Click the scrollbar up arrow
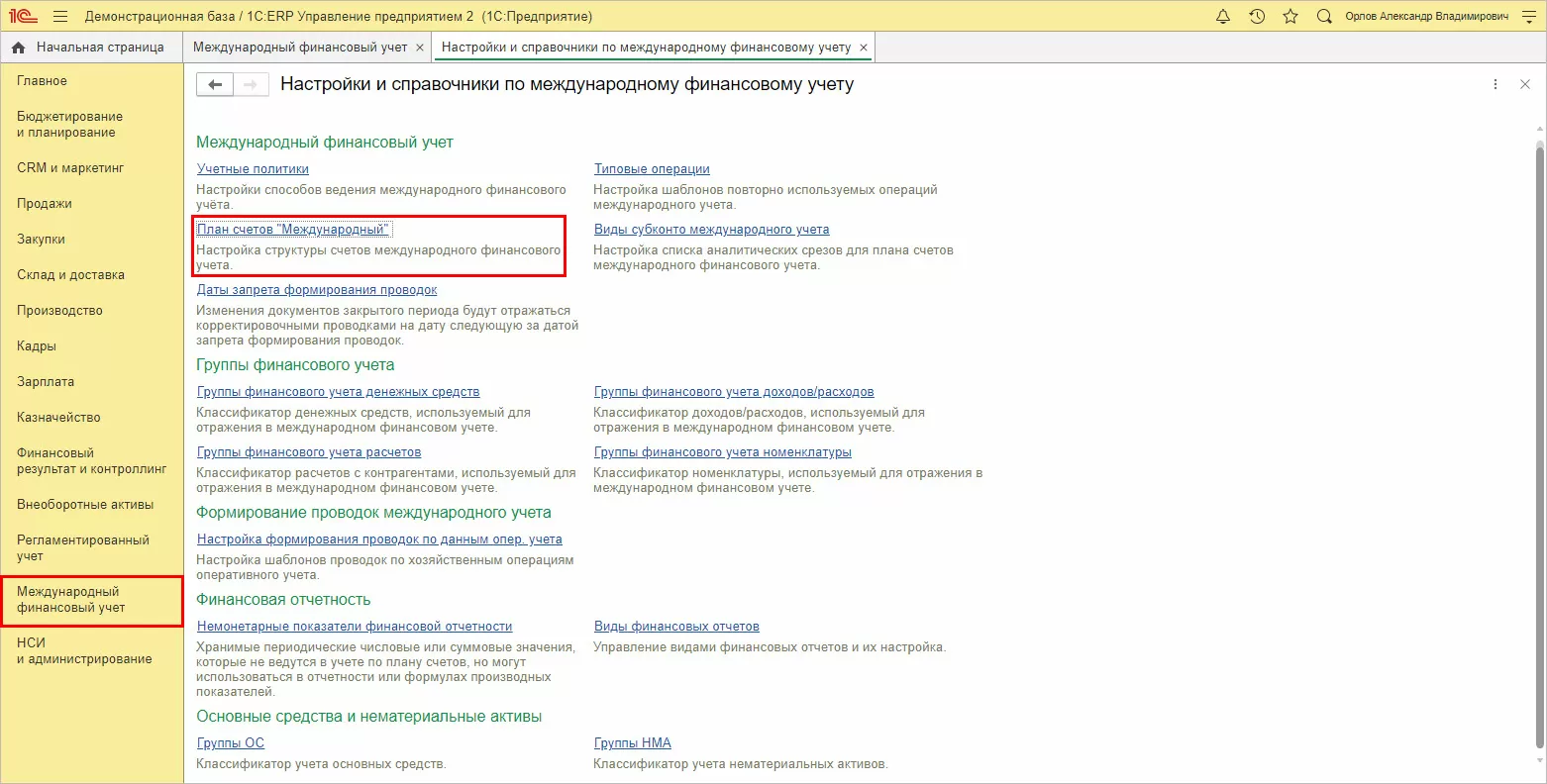Viewport: 1547px width, 784px height. click(x=1540, y=130)
